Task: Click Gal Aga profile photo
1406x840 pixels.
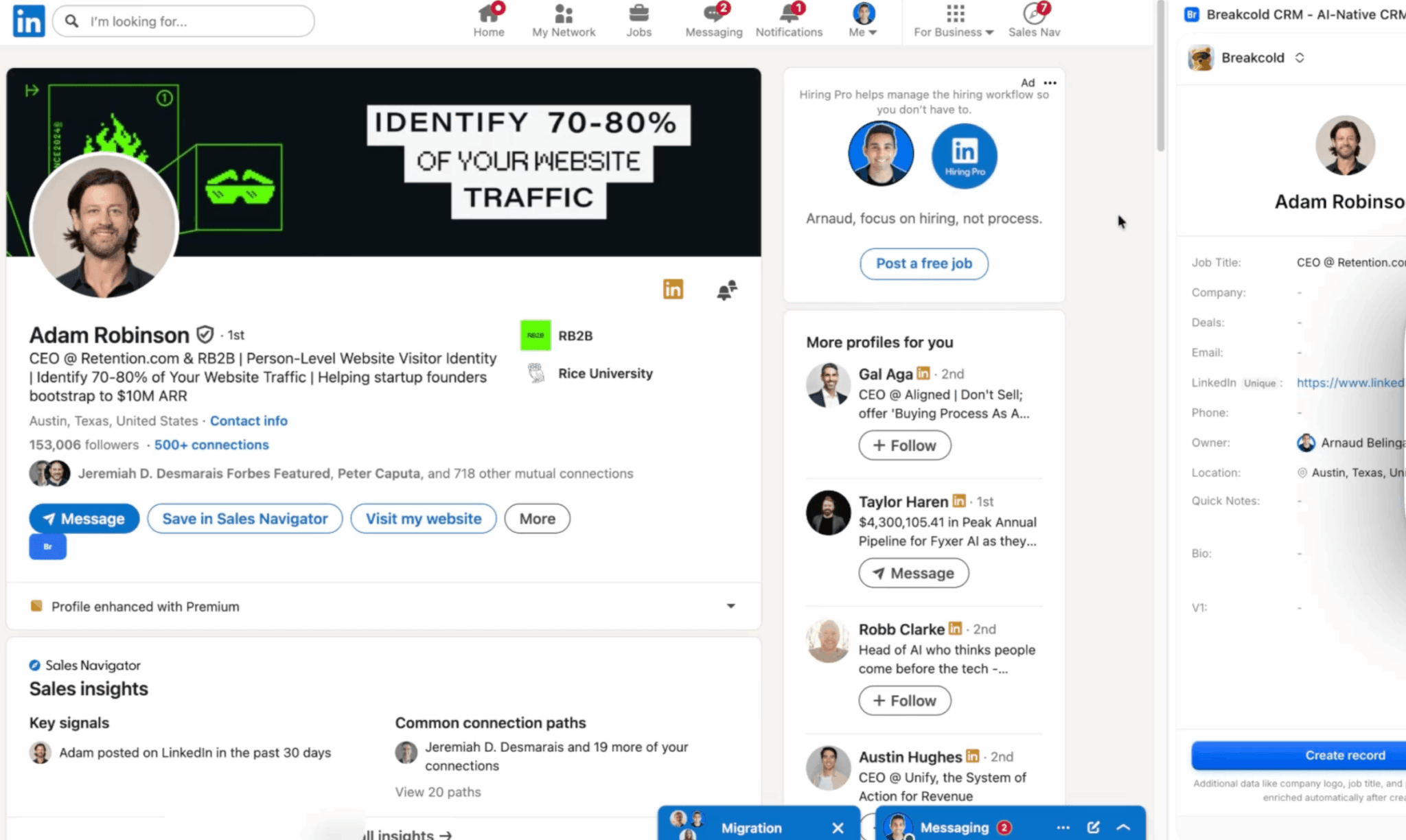Action: pos(829,385)
